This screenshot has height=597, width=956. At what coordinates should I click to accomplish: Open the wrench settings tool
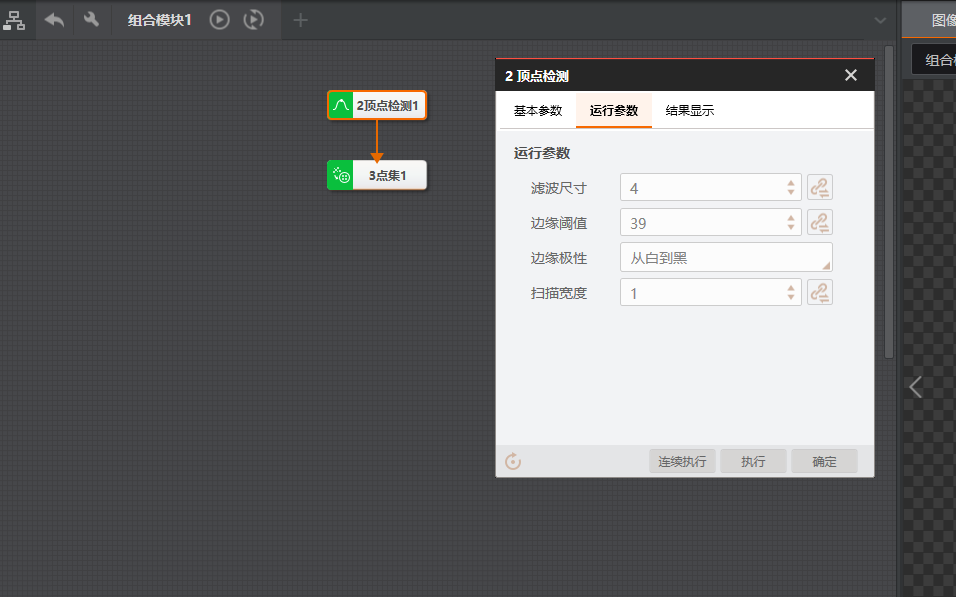tap(91, 20)
